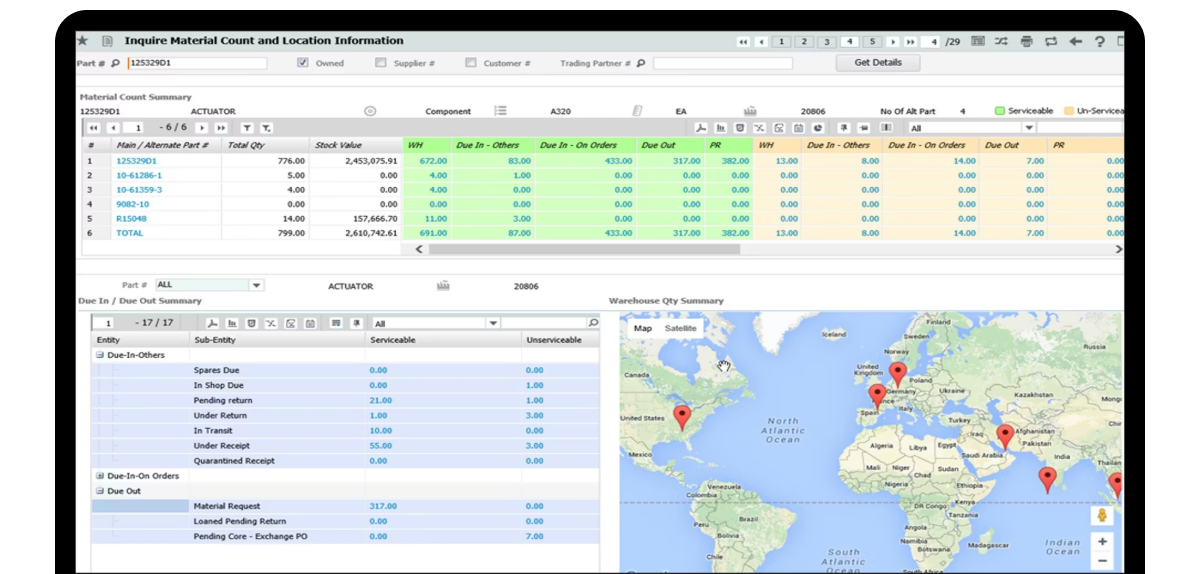Open the Trading Partner # search lookup icon

pos(641,63)
